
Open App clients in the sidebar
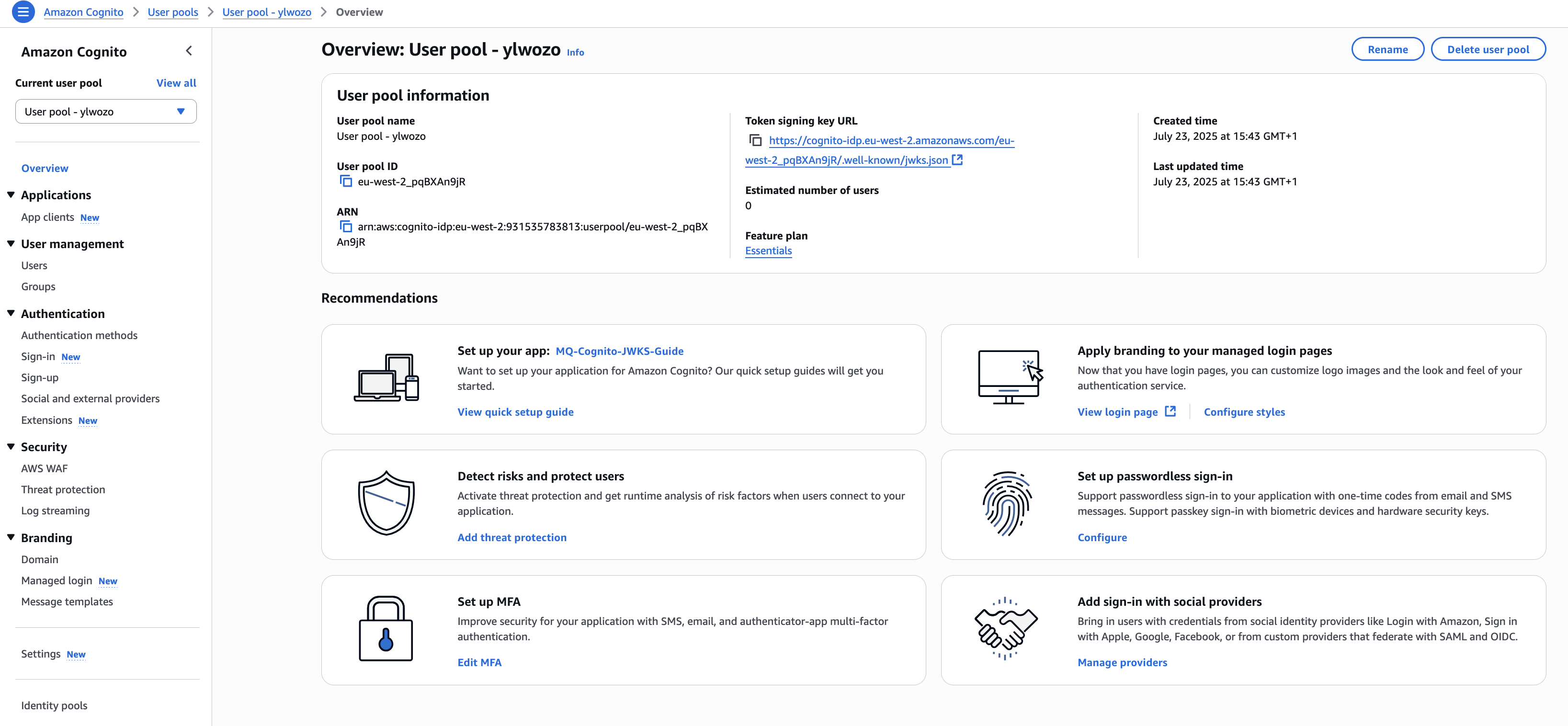coord(47,217)
